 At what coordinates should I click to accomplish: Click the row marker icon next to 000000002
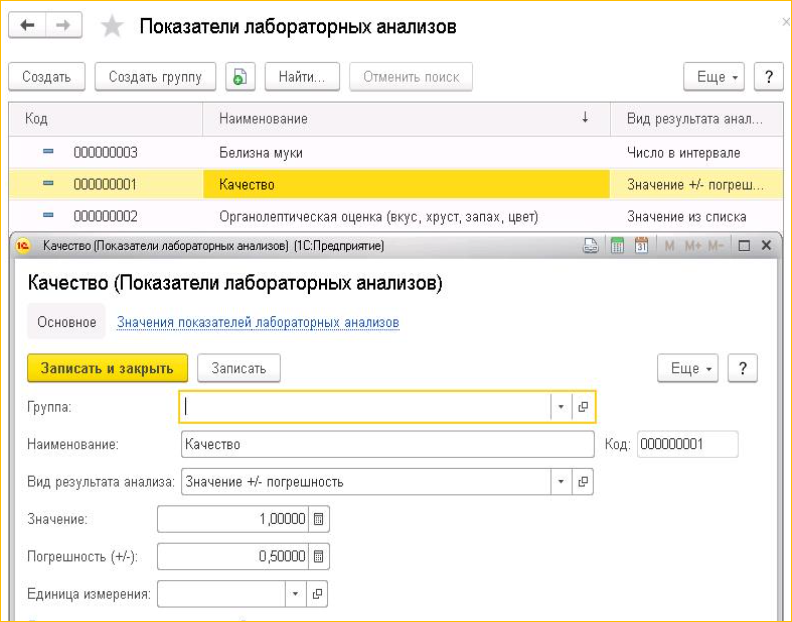point(48,215)
